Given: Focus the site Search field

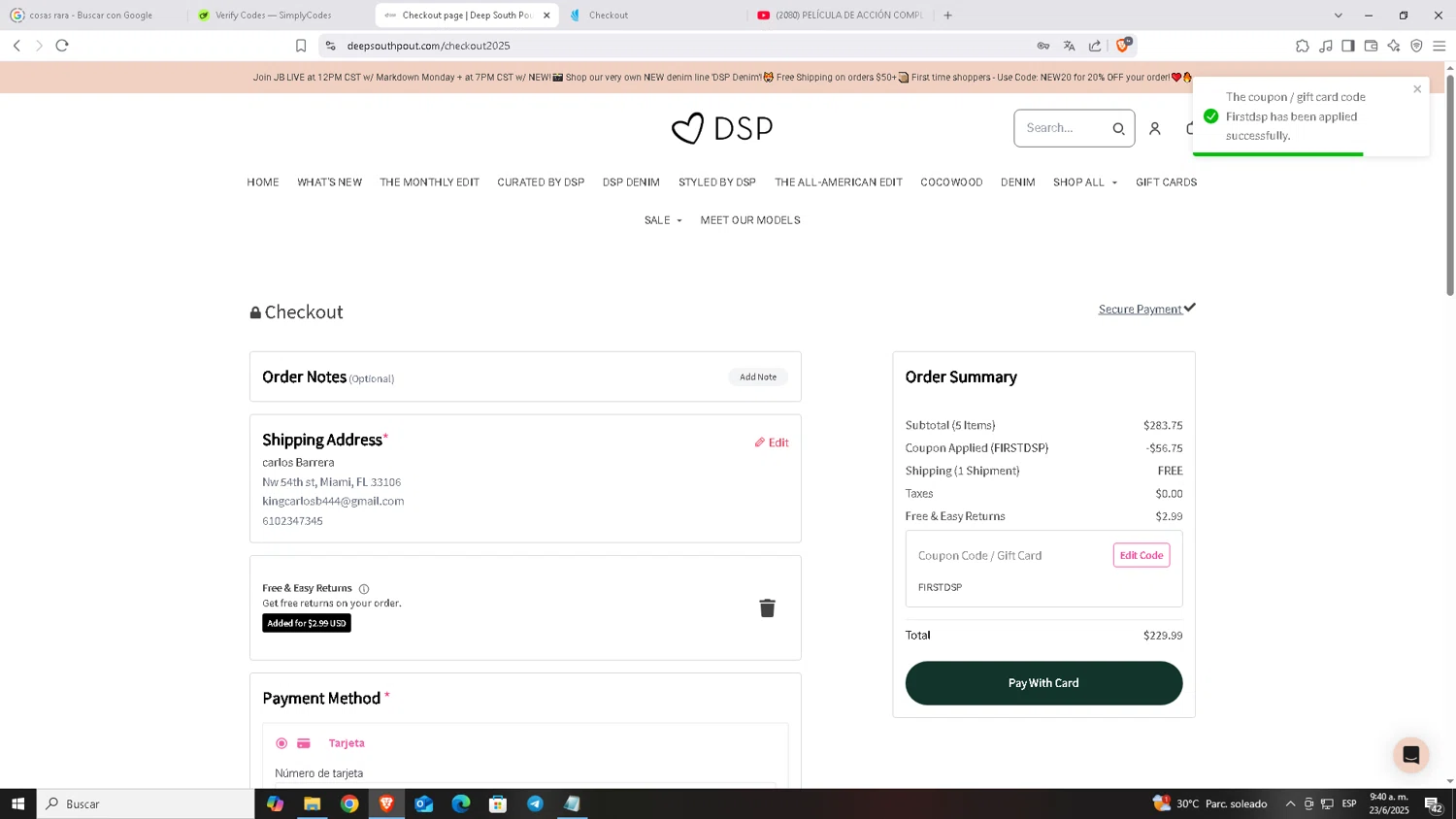Looking at the screenshot, I should pyautogui.click(x=1063, y=128).
